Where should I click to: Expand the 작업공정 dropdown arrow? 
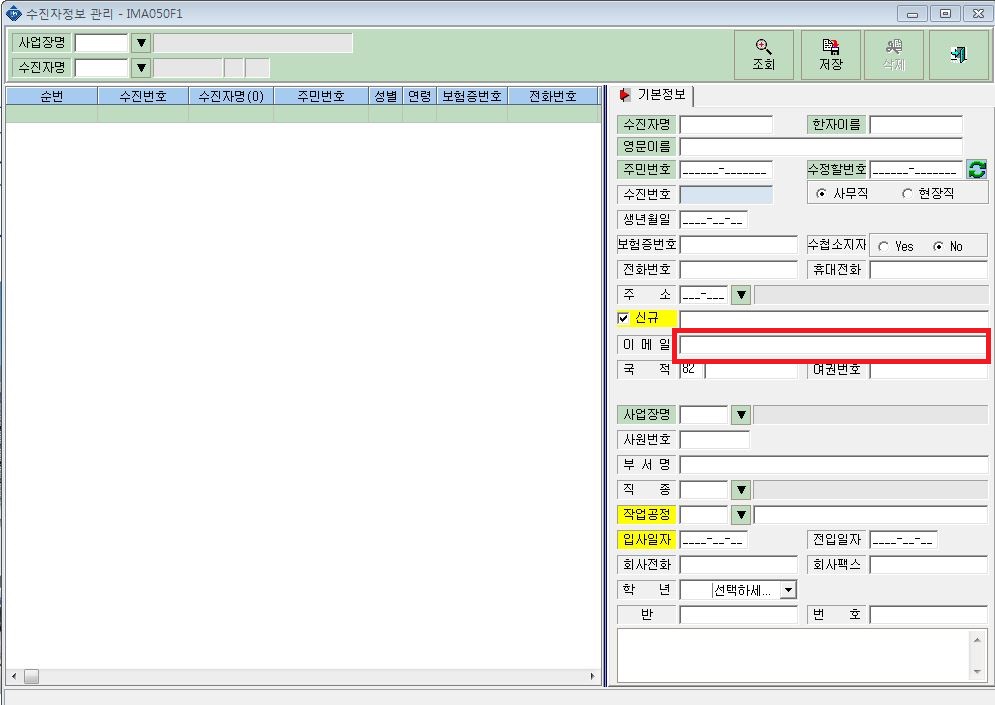[x=741, y=515]
